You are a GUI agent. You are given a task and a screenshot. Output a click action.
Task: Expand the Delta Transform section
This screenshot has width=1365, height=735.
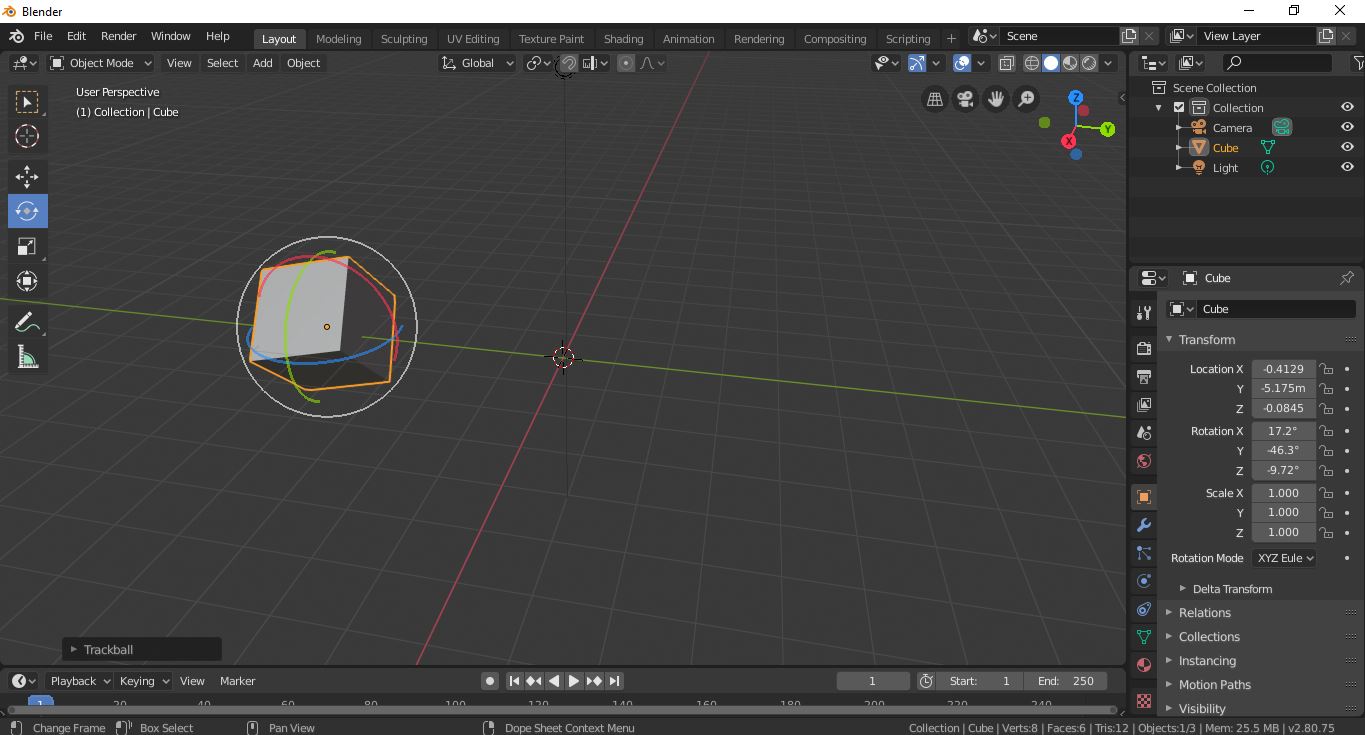1232,588
